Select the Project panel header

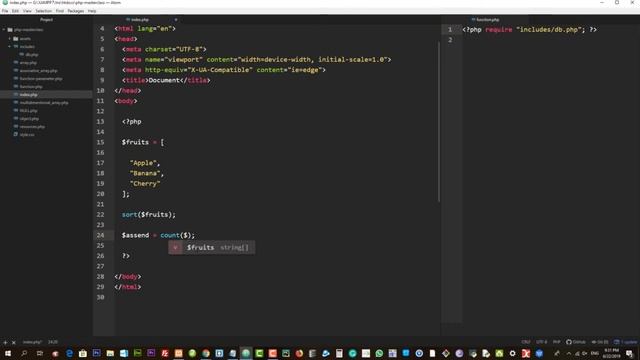tap(46, 20)
